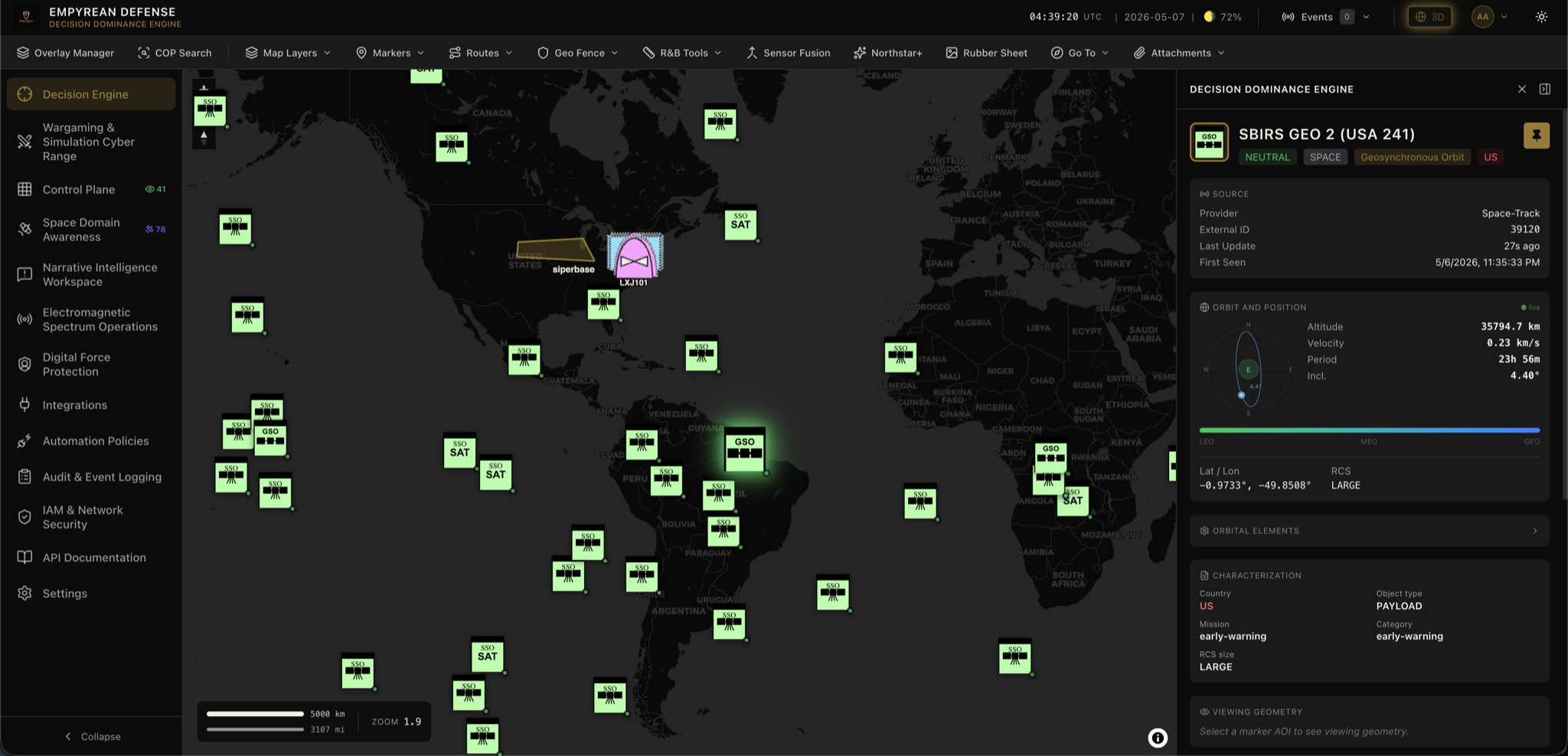Open Control Plane section
This screenshot has height=756, width=1568.
(91, 189)
